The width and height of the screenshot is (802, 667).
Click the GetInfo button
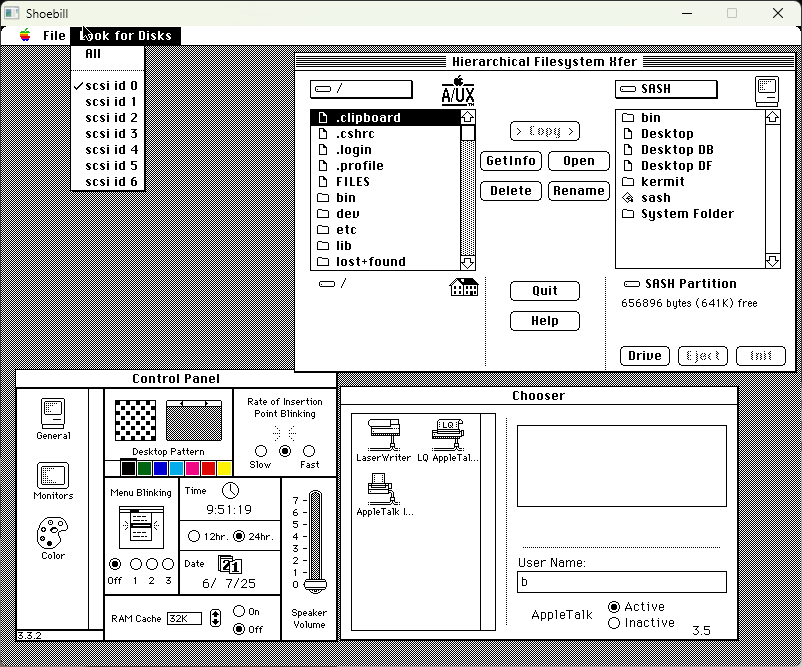511,161
